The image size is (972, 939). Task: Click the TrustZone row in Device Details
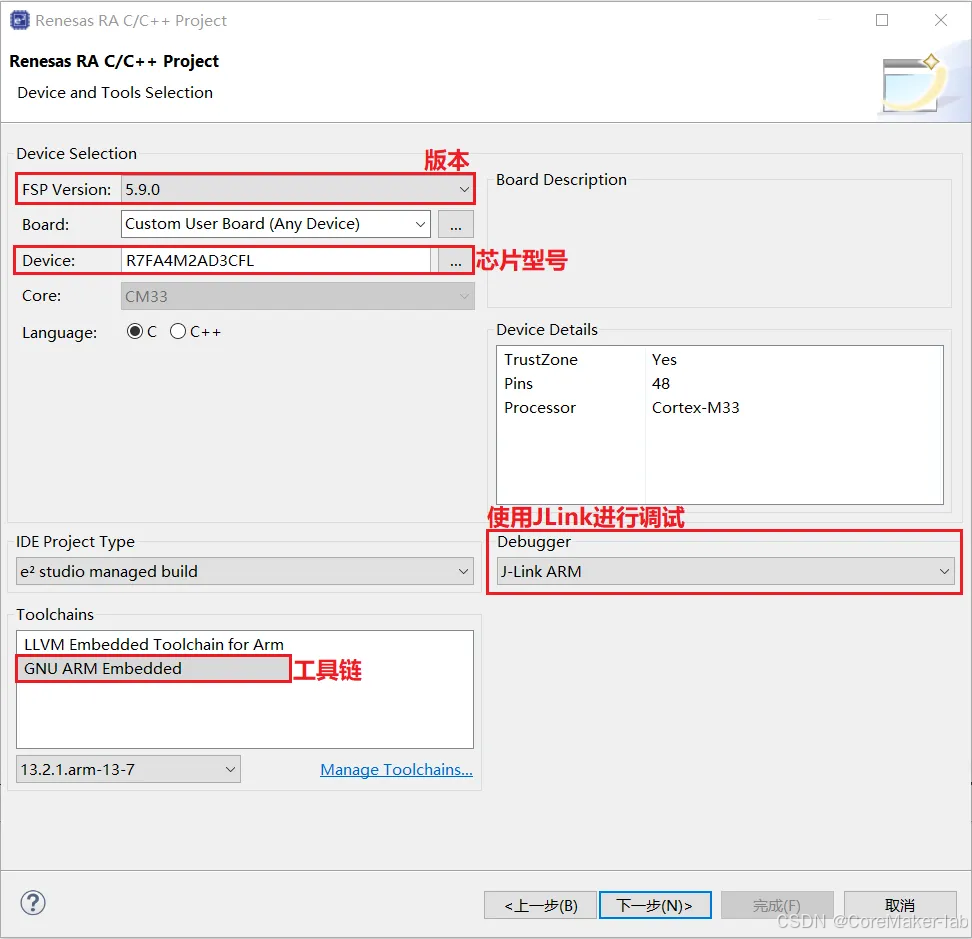point(720,359)
